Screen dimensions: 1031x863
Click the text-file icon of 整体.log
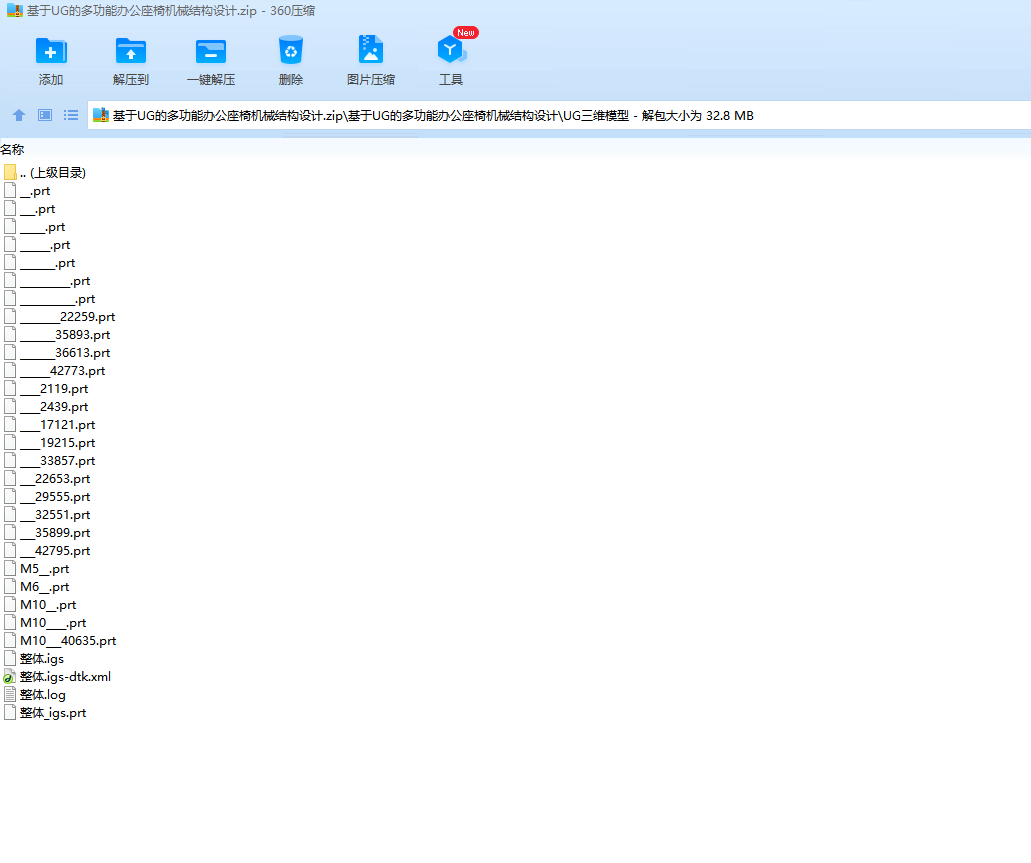pyautogui.click(x=10, y=695)
